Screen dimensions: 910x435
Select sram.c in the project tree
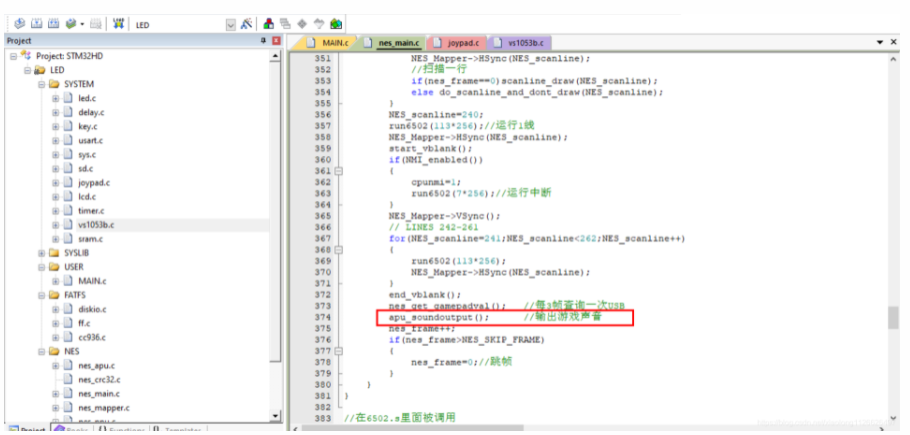pyautogui.click(x=90, y=239)
